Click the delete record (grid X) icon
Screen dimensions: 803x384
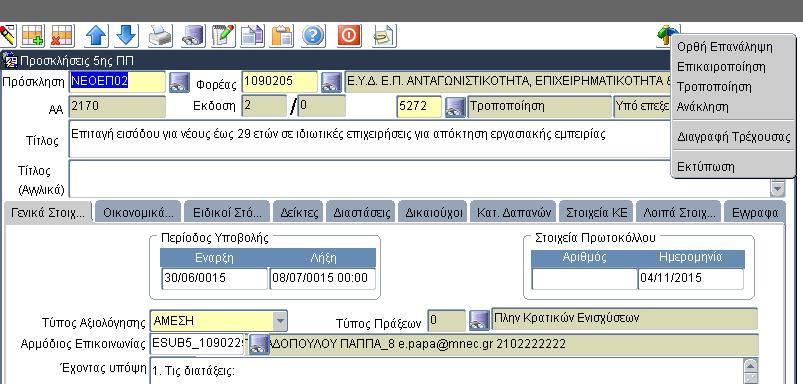point(63,36)
